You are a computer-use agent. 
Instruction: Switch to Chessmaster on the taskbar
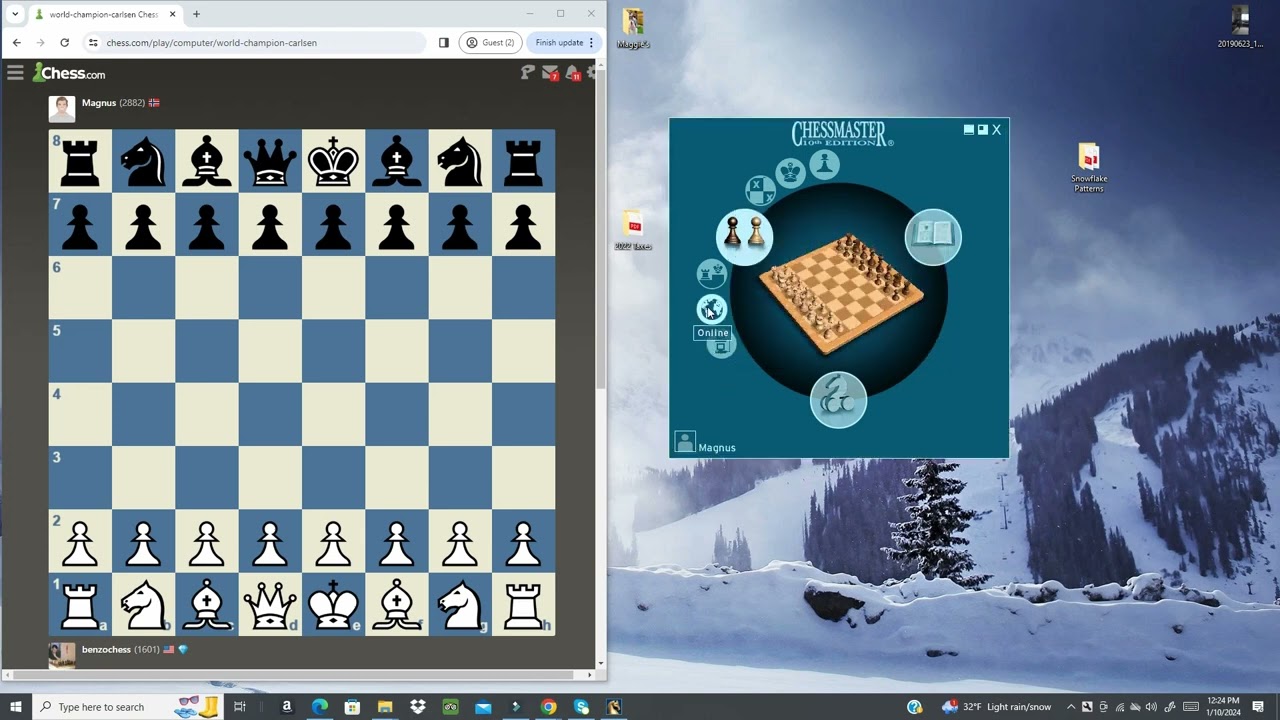pyautogui.click(x=614, y=707)
